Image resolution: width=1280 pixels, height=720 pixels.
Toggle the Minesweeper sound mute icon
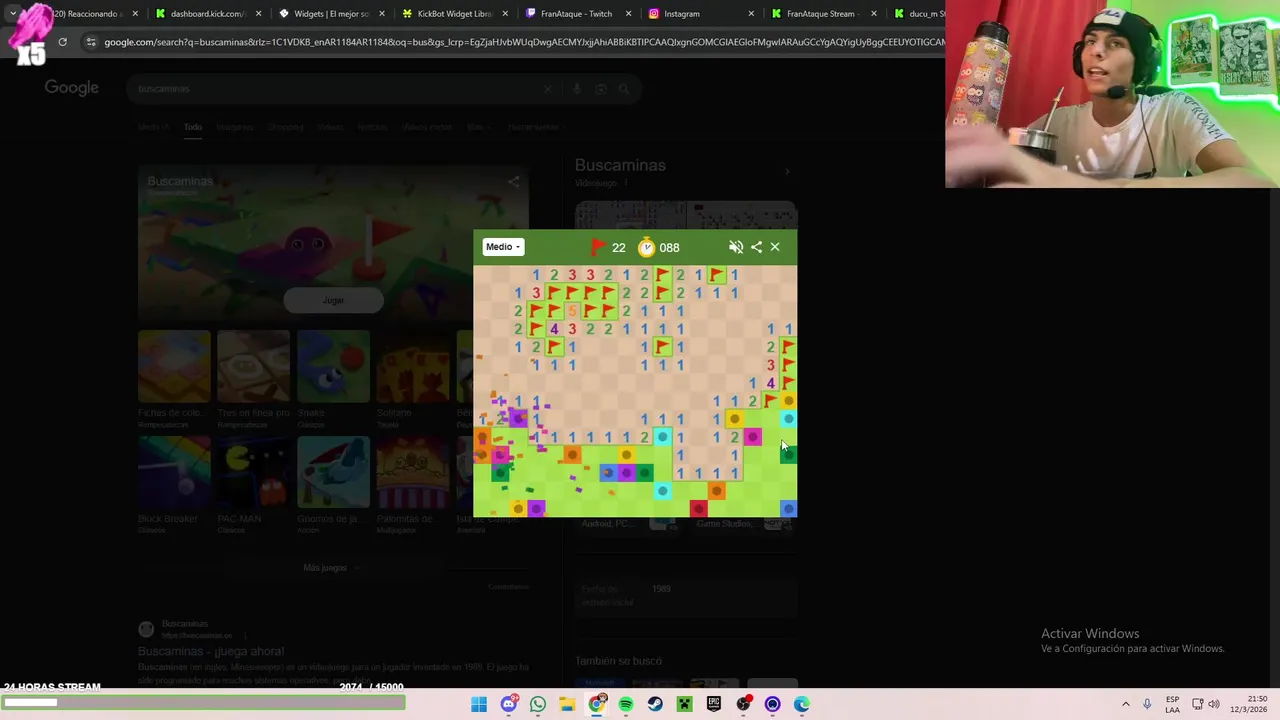(x=736, y=247)
